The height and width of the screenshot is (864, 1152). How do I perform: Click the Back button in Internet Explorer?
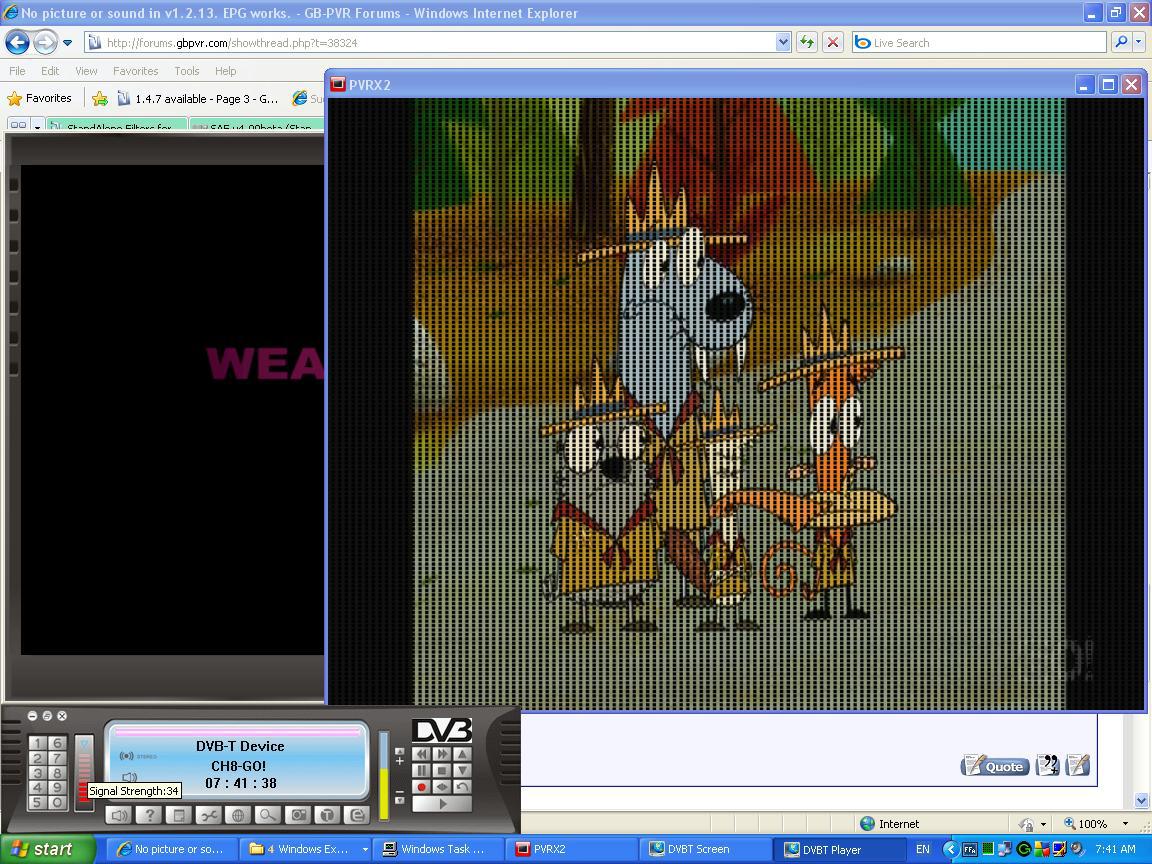pyautogui.click(x=17, y=43)
